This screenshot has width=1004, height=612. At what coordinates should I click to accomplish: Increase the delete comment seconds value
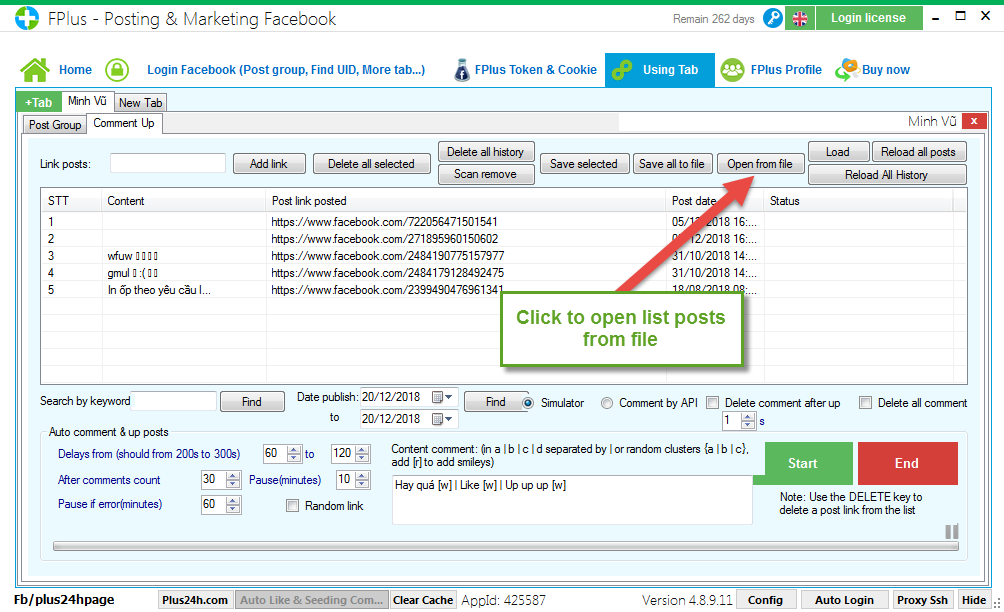(x=748, y=417)
